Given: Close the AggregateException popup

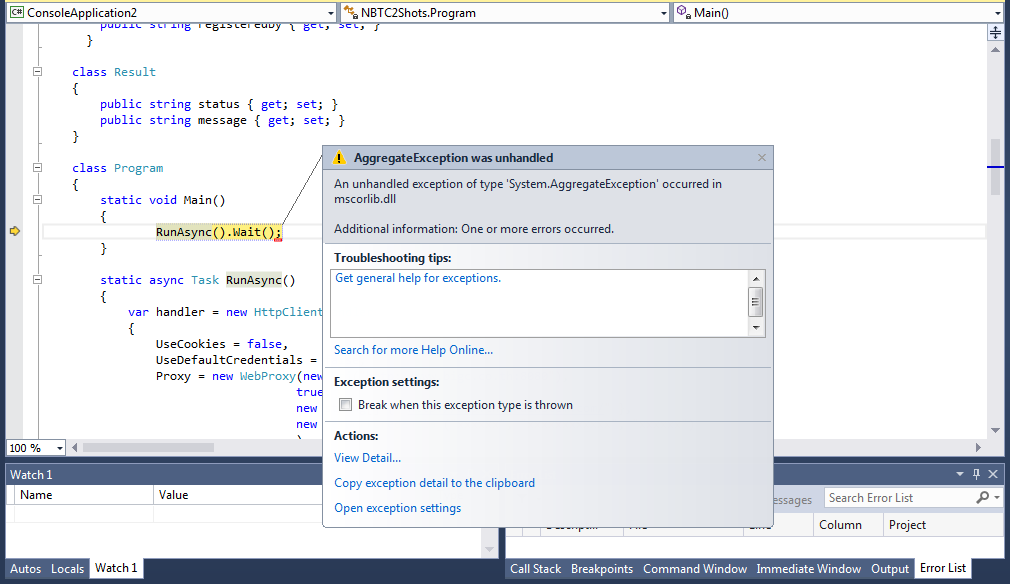Looking at the screenshot, I should click(x=762, y=157).
